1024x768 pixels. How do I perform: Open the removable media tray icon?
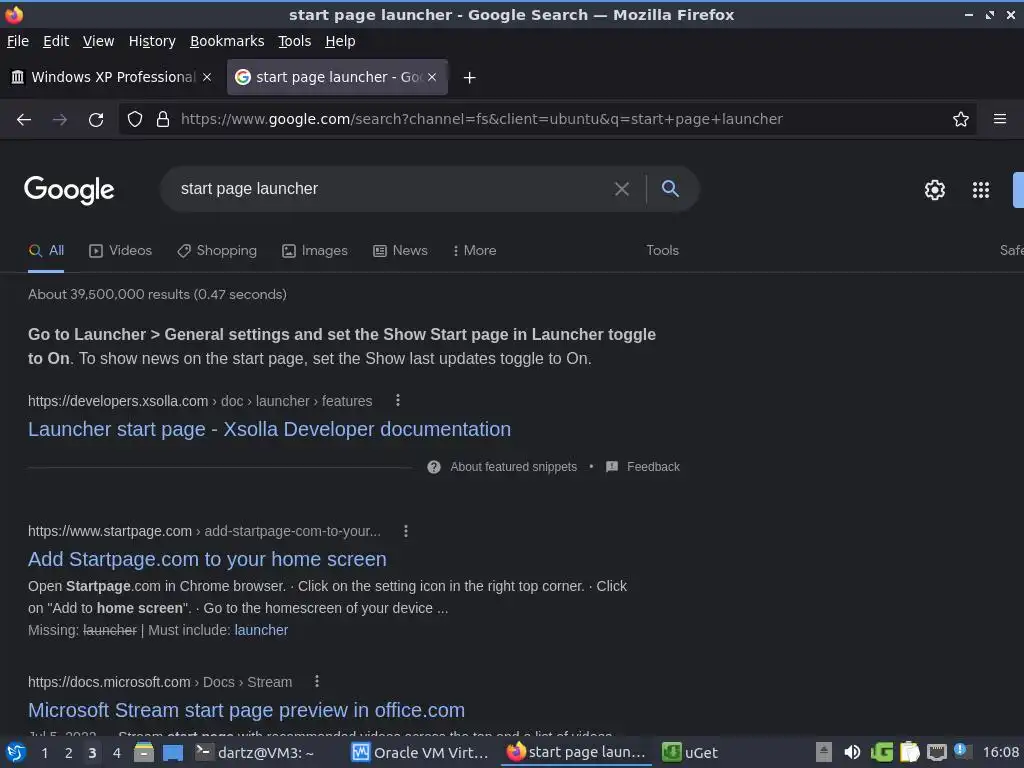pos(824,753)
